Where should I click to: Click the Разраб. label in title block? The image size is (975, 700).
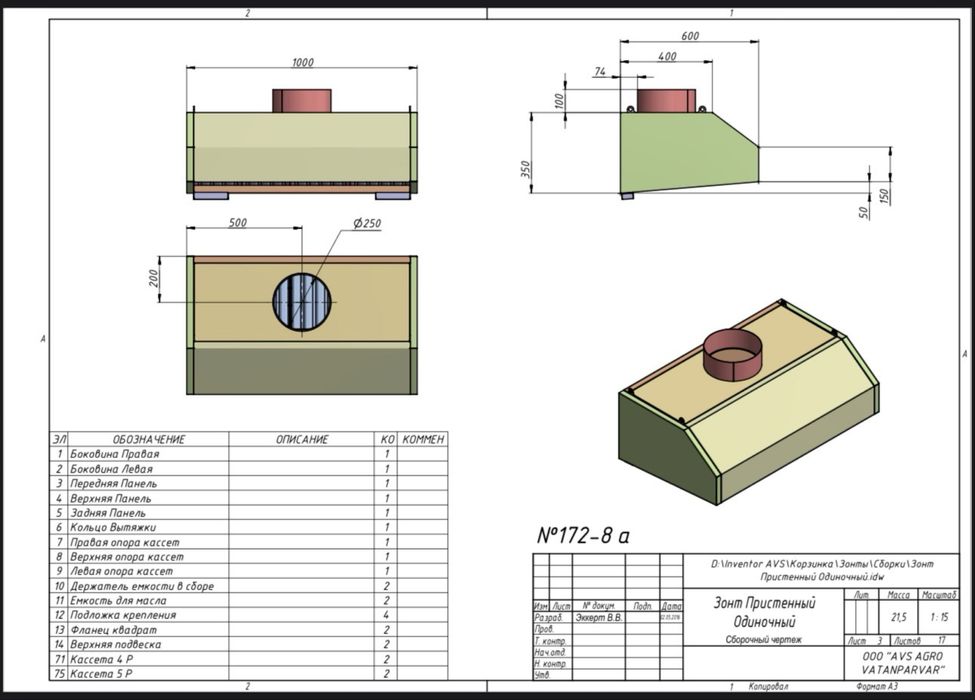(548, 618)
